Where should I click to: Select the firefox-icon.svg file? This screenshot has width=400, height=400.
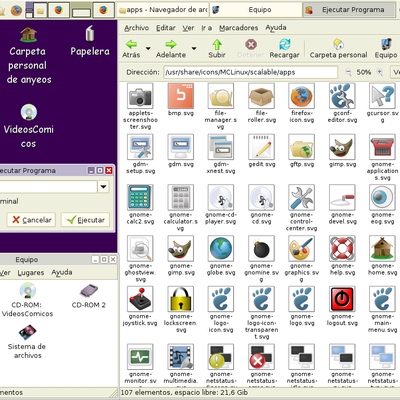click(x=302, y=96)
